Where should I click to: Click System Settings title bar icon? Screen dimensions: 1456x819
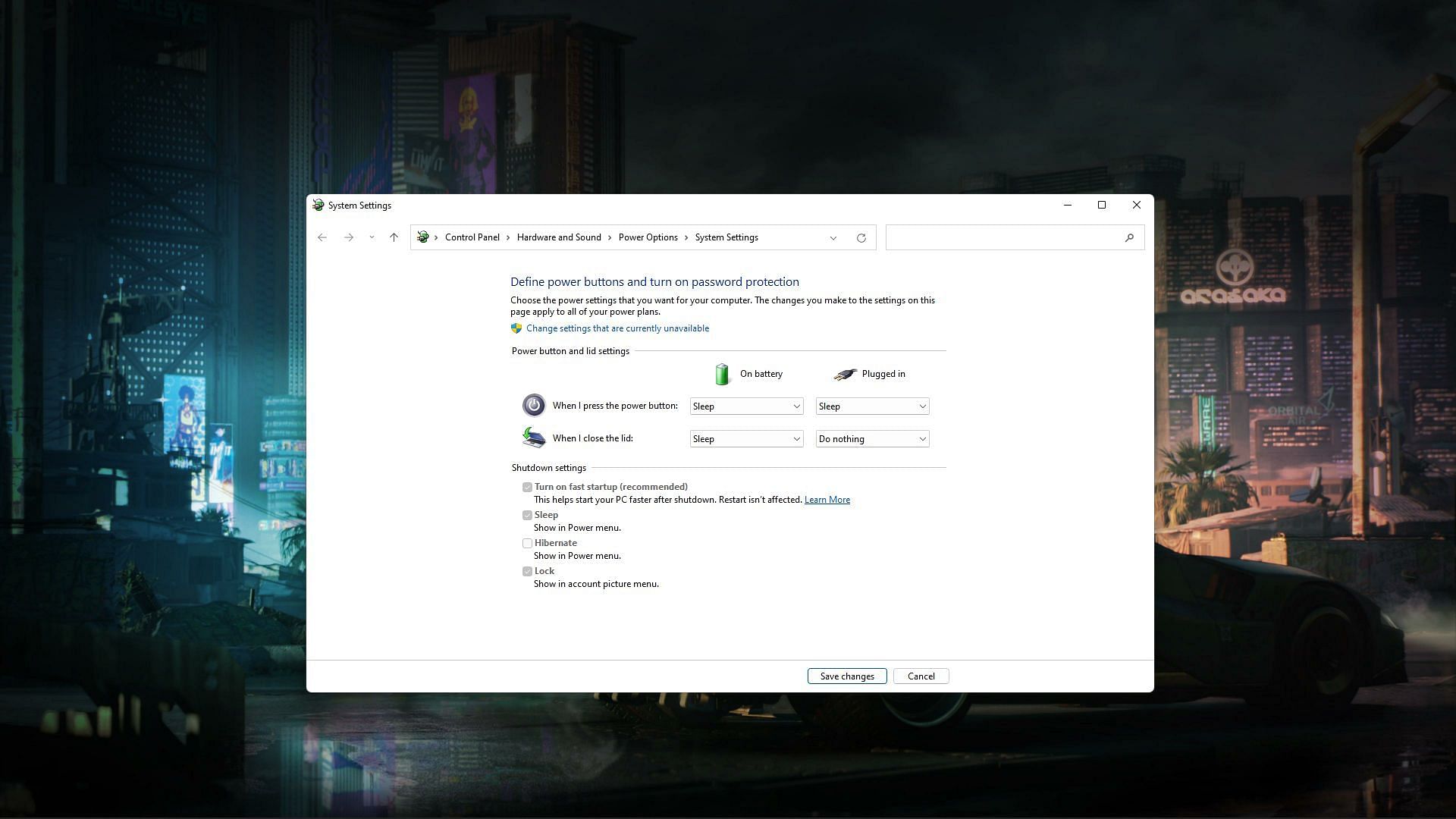coord(318,206)
